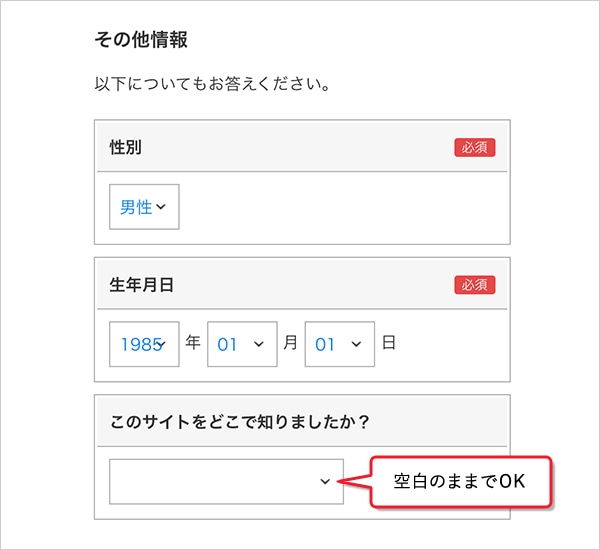Click the chevron in the month select
Screen dimensions: 600x550
(259, 344)
